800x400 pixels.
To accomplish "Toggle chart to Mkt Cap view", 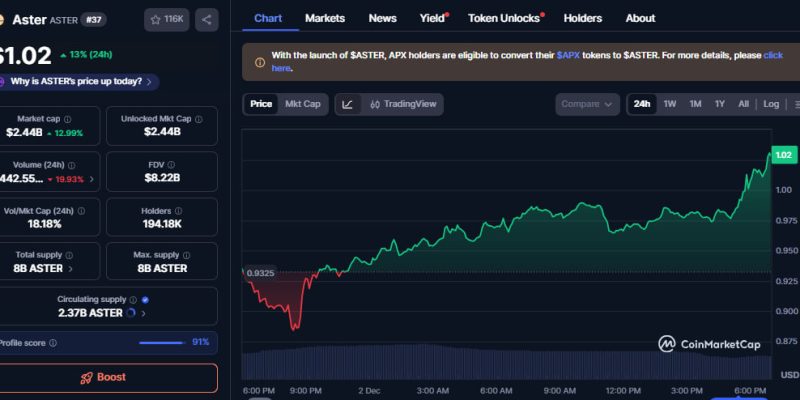I will pyautogui.click(x=302, y=104).
